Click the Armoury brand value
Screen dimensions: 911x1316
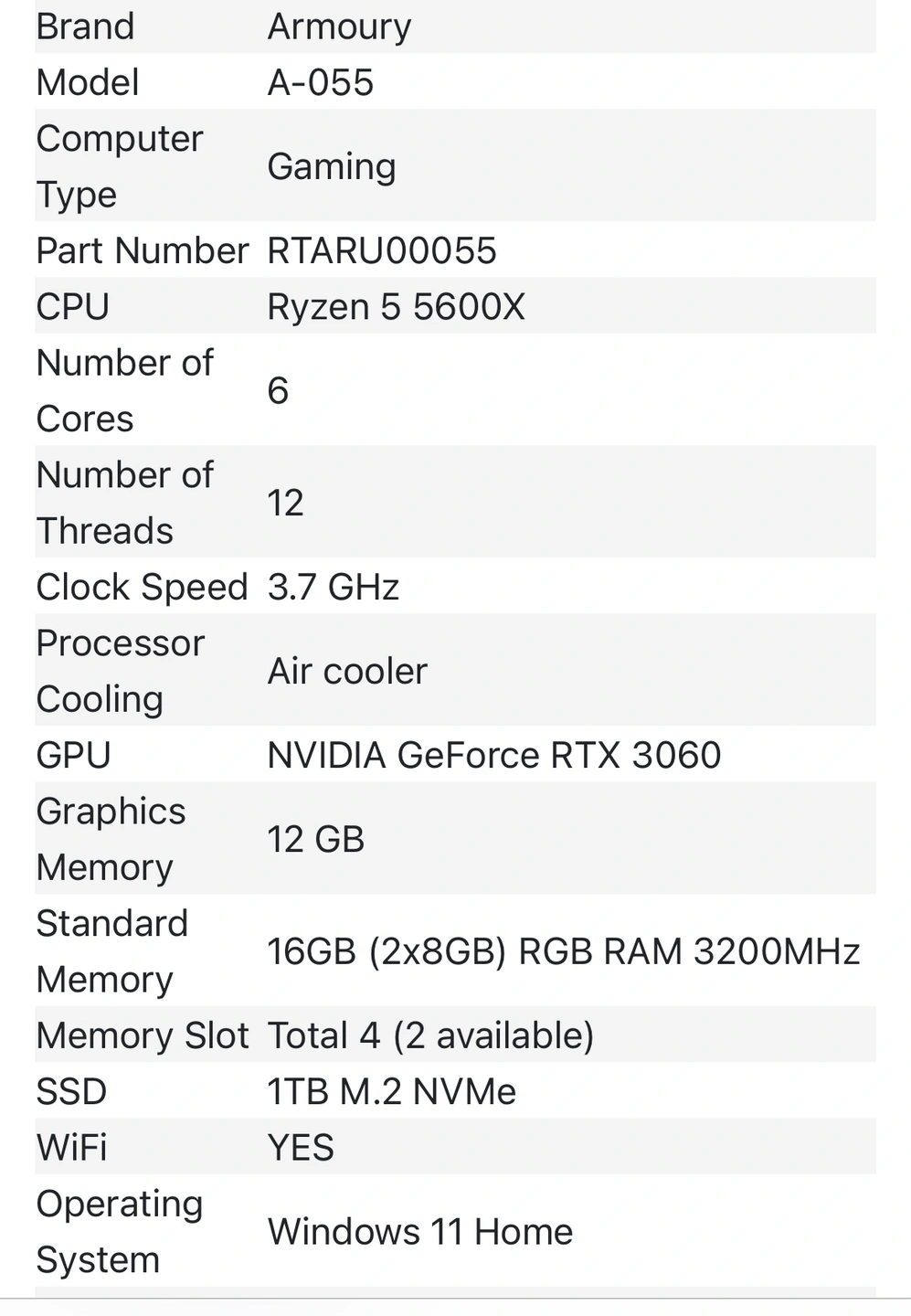click(339, 27)
